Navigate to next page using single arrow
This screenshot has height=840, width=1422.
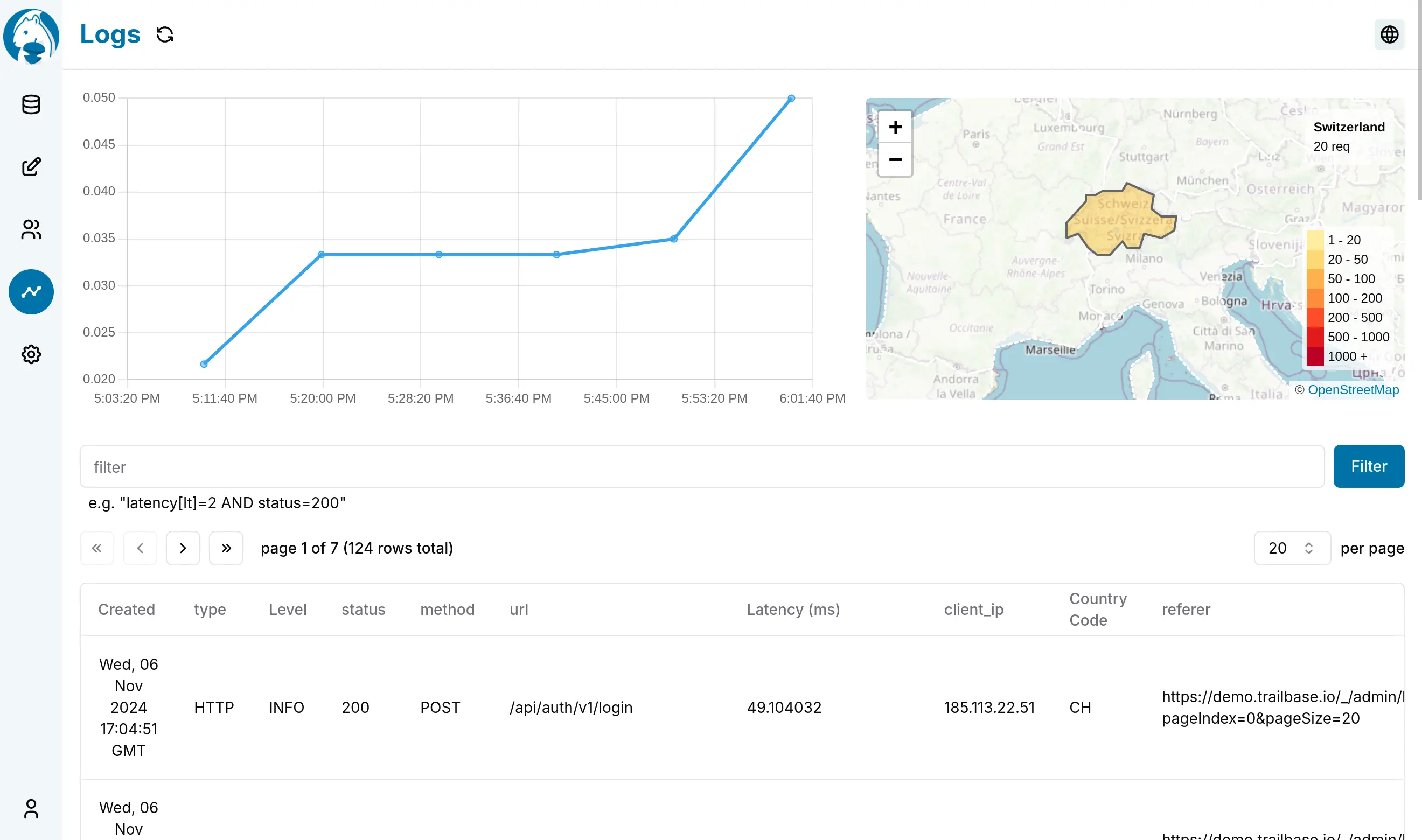[183, 548]
